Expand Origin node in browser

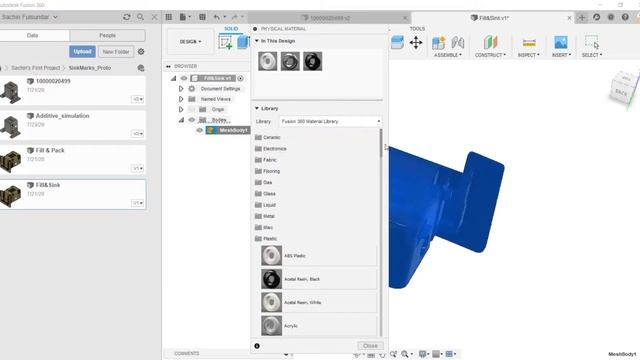coord(181,109)
